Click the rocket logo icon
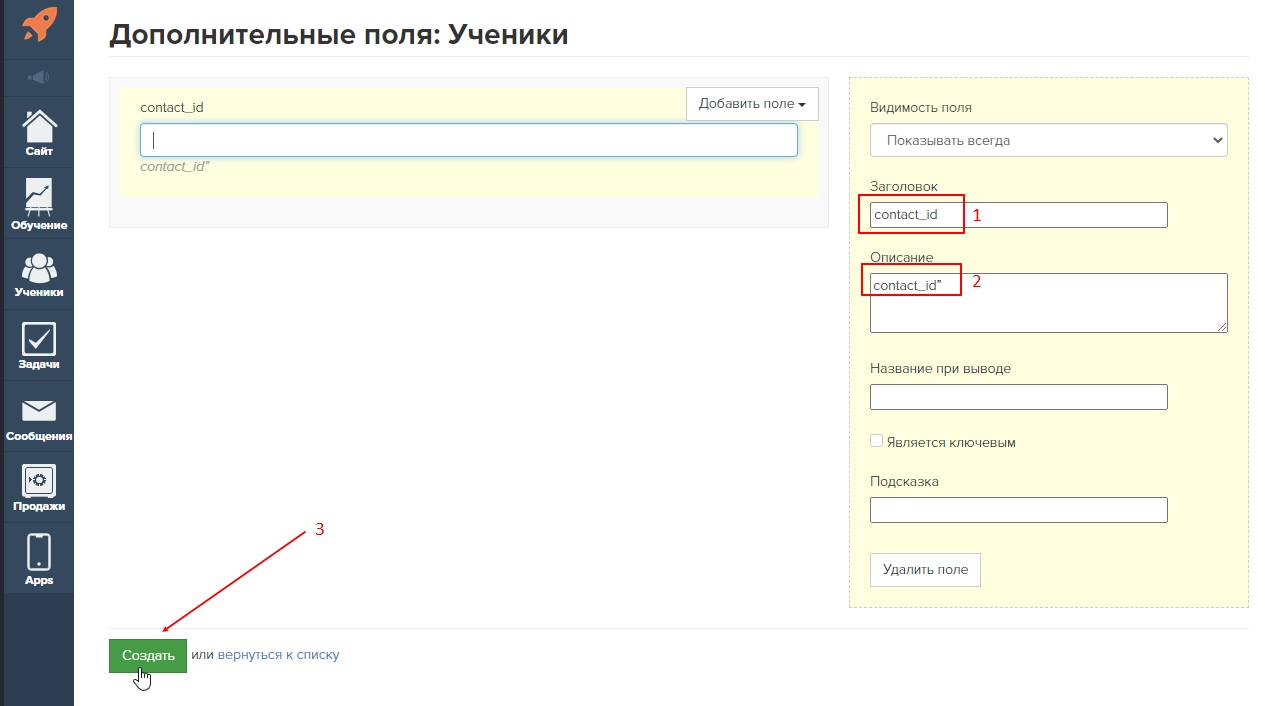Screen dimensions: 1265x706 39,25
